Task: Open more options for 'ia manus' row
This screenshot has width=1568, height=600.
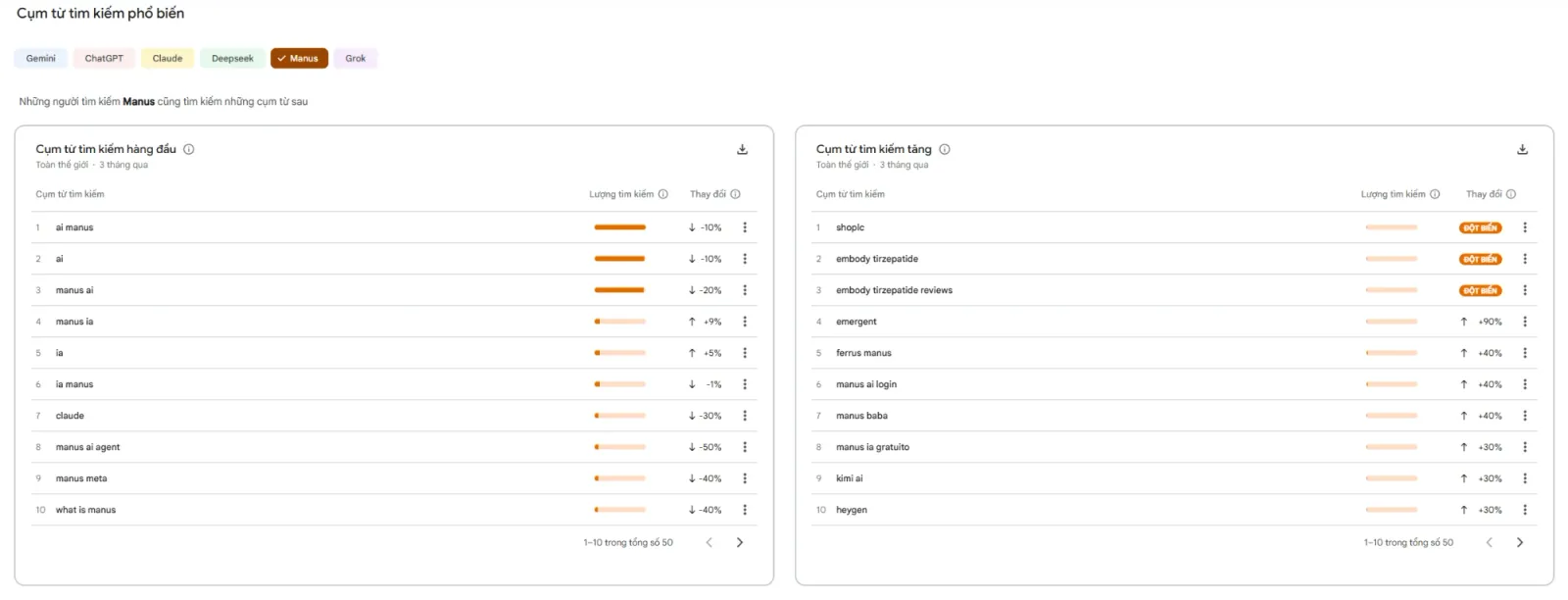Action: coord(745,384)
